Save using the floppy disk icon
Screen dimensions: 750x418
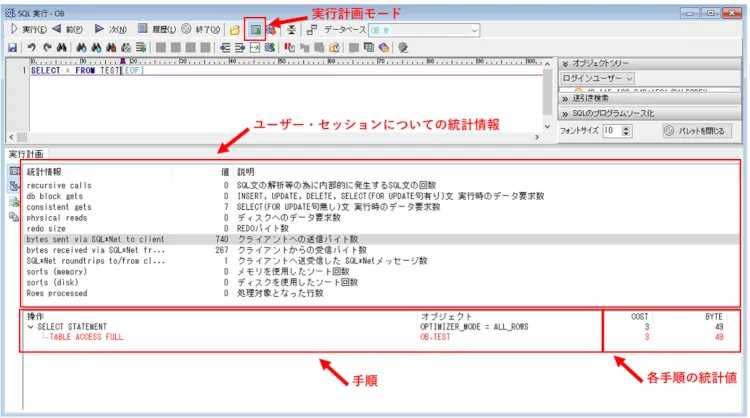12,47
